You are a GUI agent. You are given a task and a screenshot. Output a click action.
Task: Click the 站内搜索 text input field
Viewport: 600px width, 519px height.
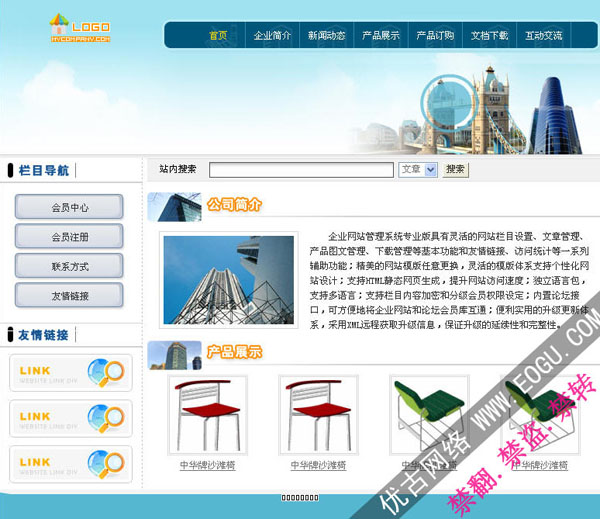[301, 170]
